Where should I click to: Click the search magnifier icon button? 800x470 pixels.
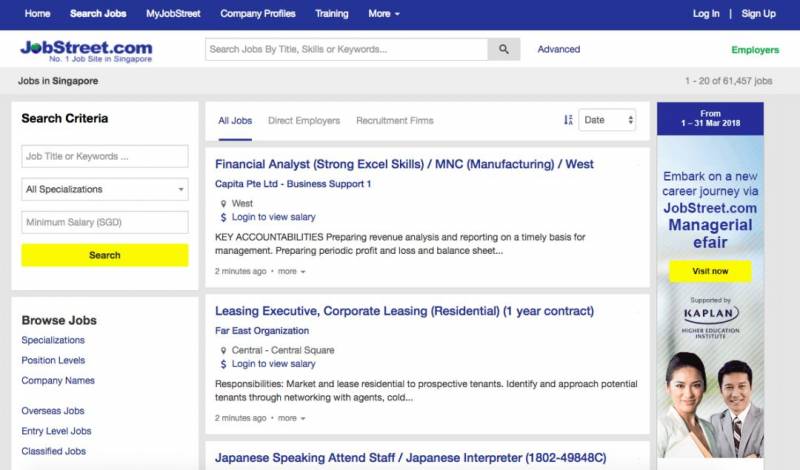click(x=504, y=49)
